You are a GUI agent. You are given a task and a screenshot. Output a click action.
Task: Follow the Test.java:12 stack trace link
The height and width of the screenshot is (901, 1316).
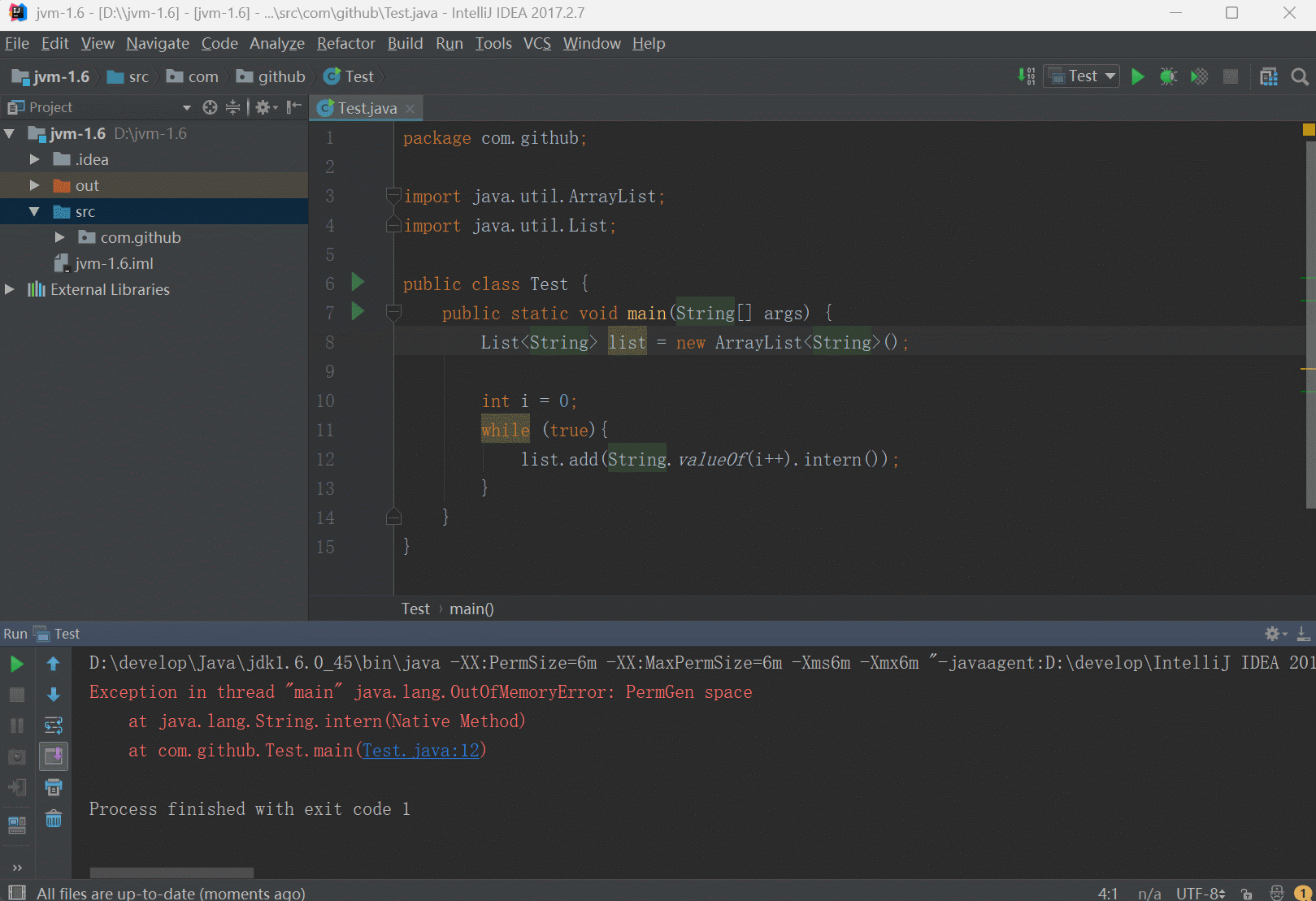421,751
